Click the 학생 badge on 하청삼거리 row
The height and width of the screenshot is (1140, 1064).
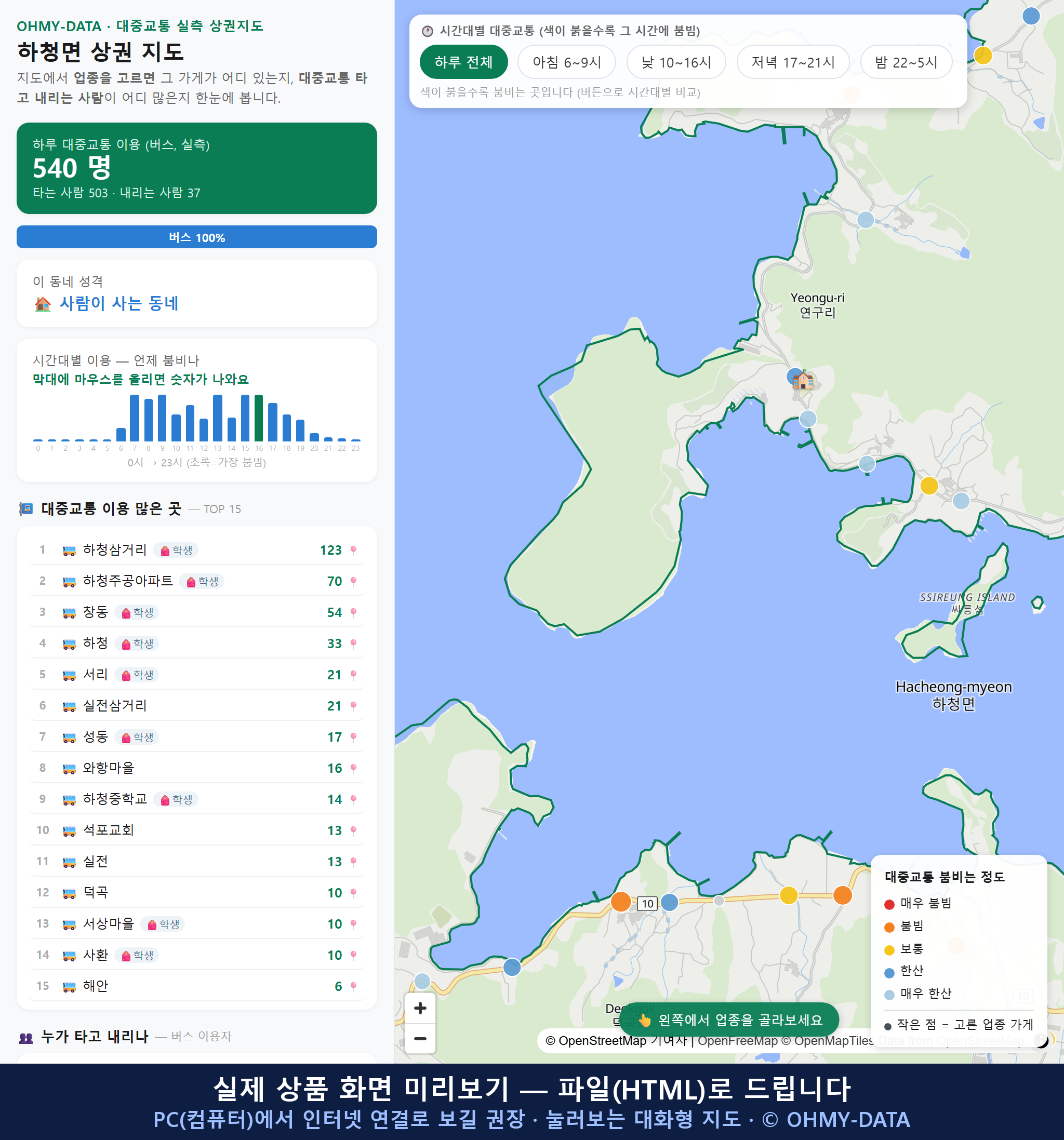coord(176,551)
